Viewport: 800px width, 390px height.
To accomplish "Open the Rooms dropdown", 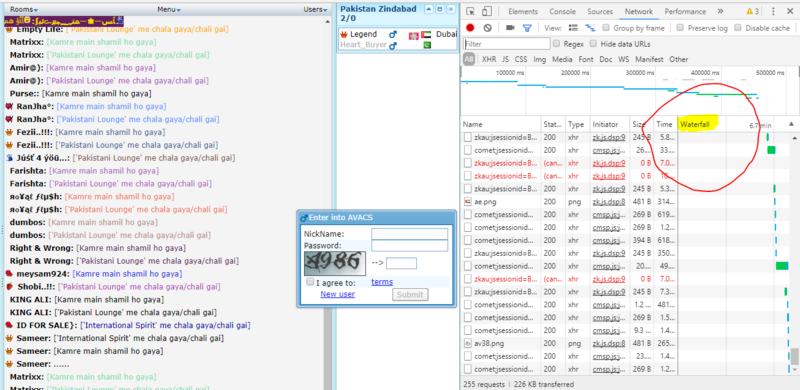I will point(24,9).
